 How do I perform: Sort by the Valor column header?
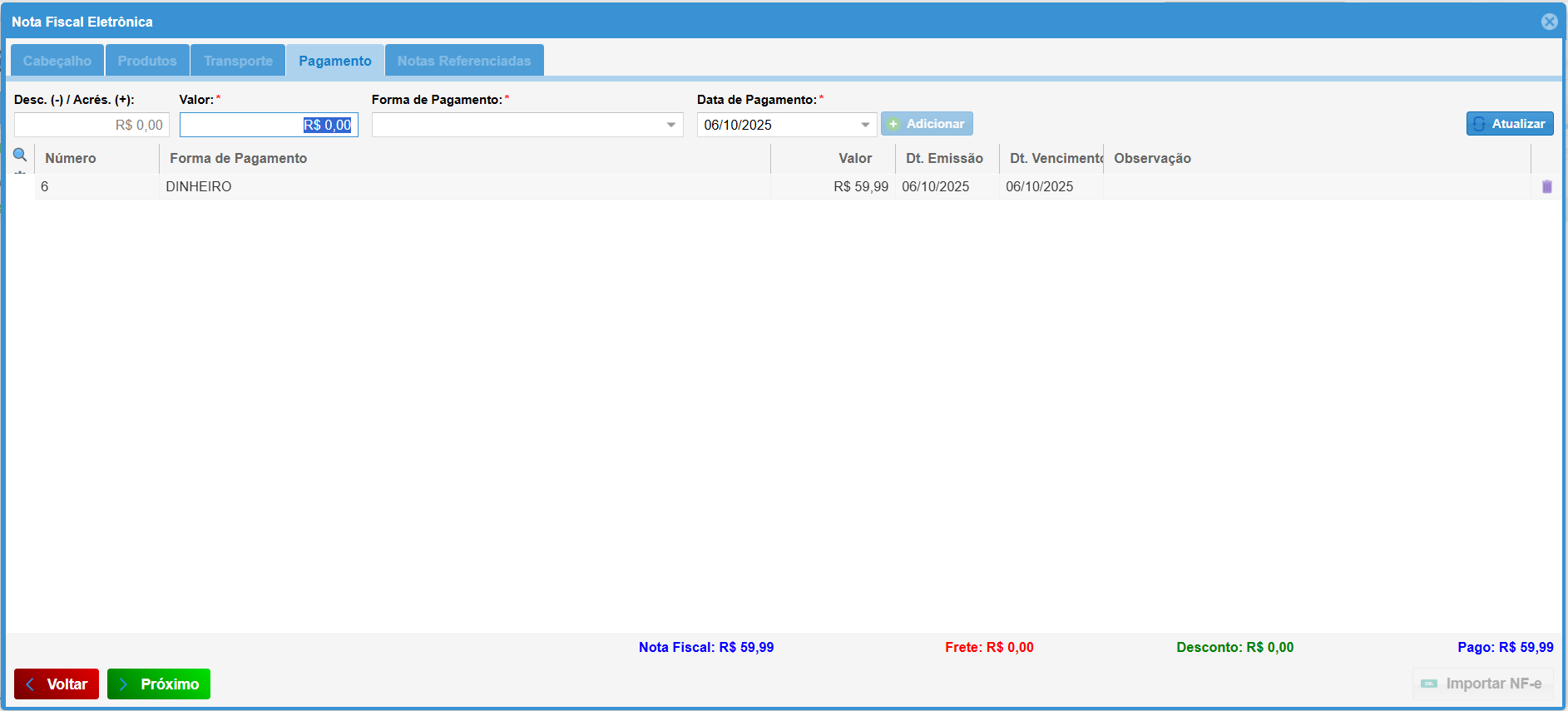pyautogui.click(x=854, y=158)
